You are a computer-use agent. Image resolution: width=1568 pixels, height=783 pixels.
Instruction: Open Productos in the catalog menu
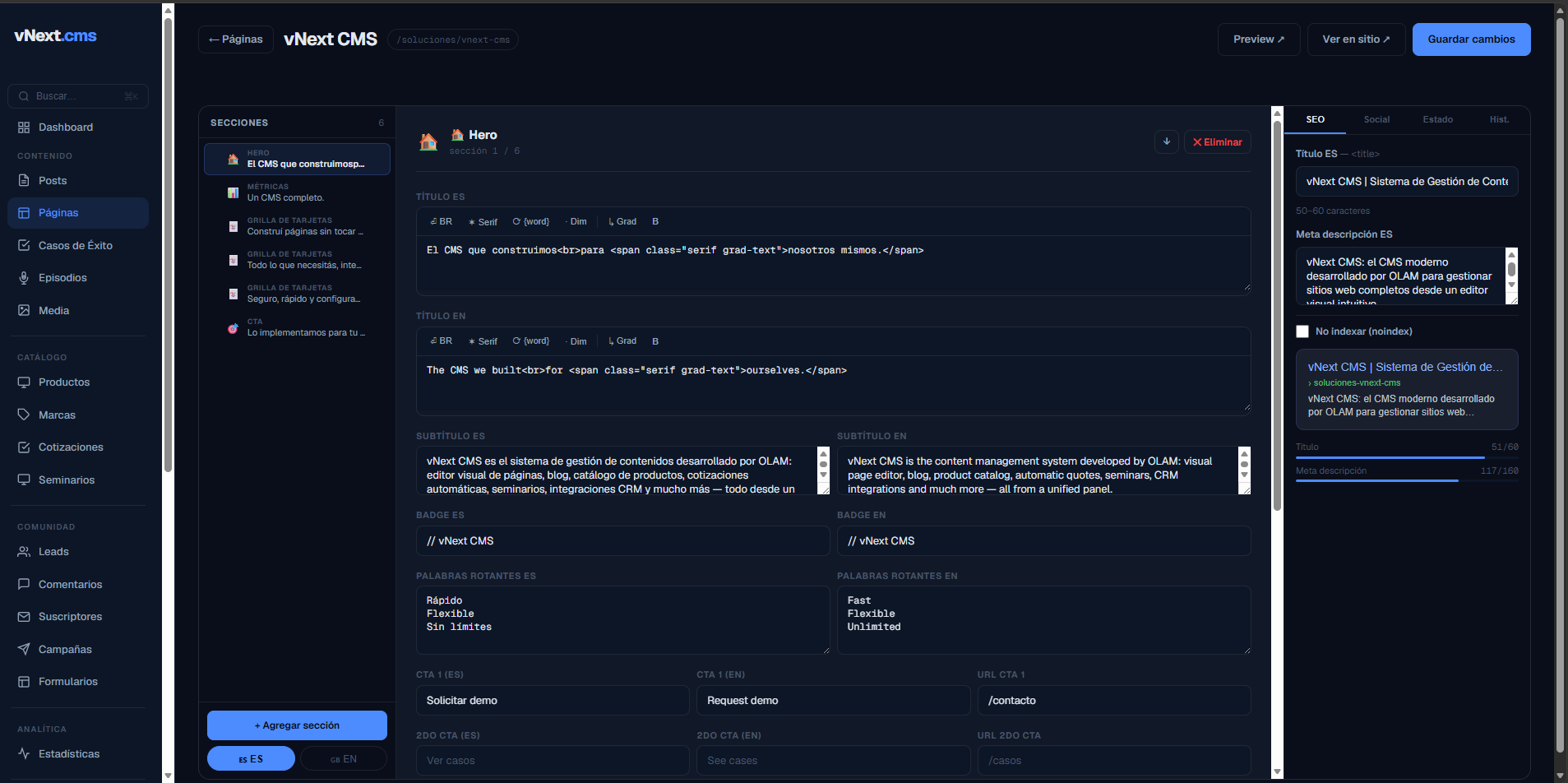pyautogui.click(x=78, y=382)
